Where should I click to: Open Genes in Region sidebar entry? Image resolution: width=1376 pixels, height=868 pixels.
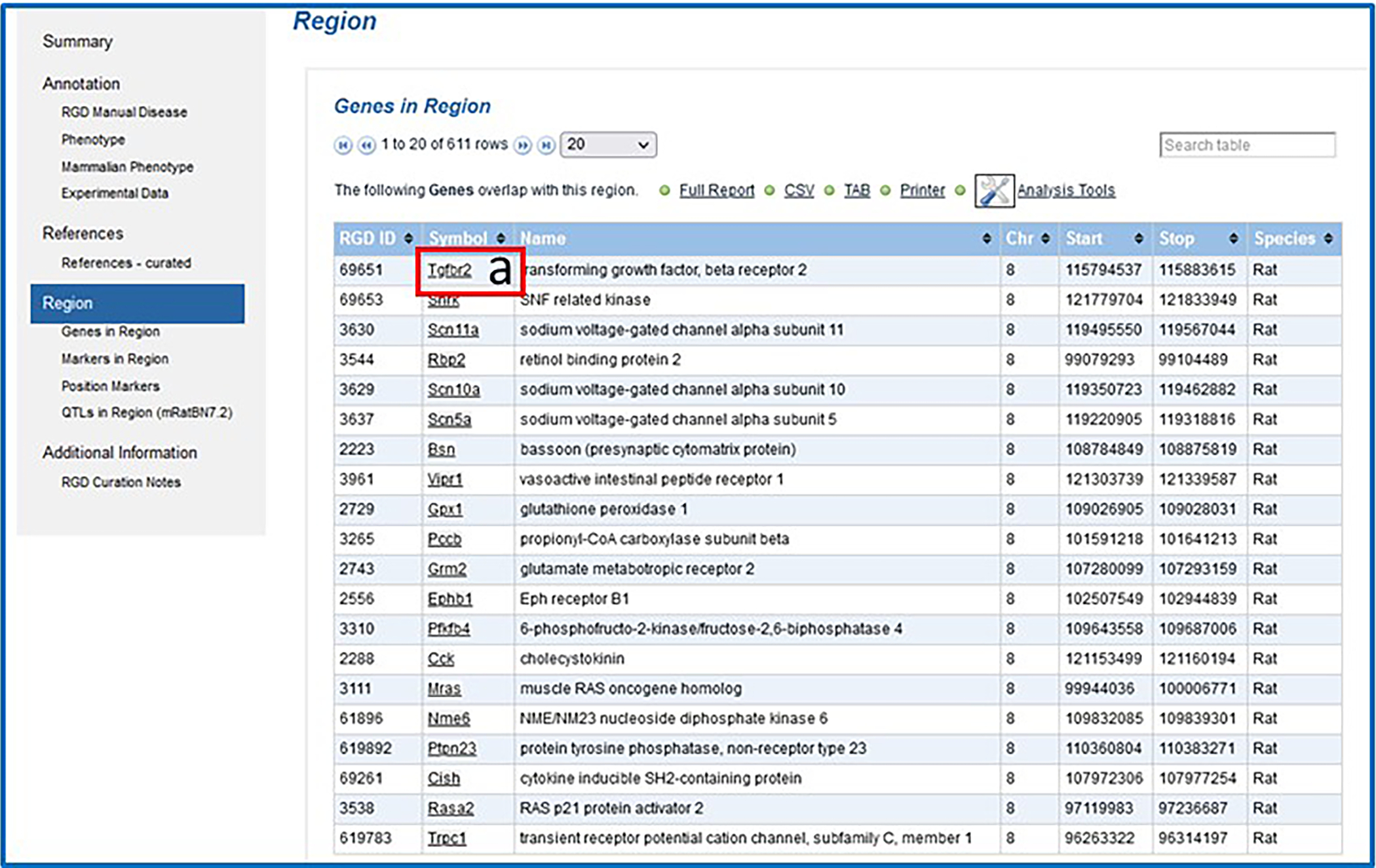tap(111, 331)
